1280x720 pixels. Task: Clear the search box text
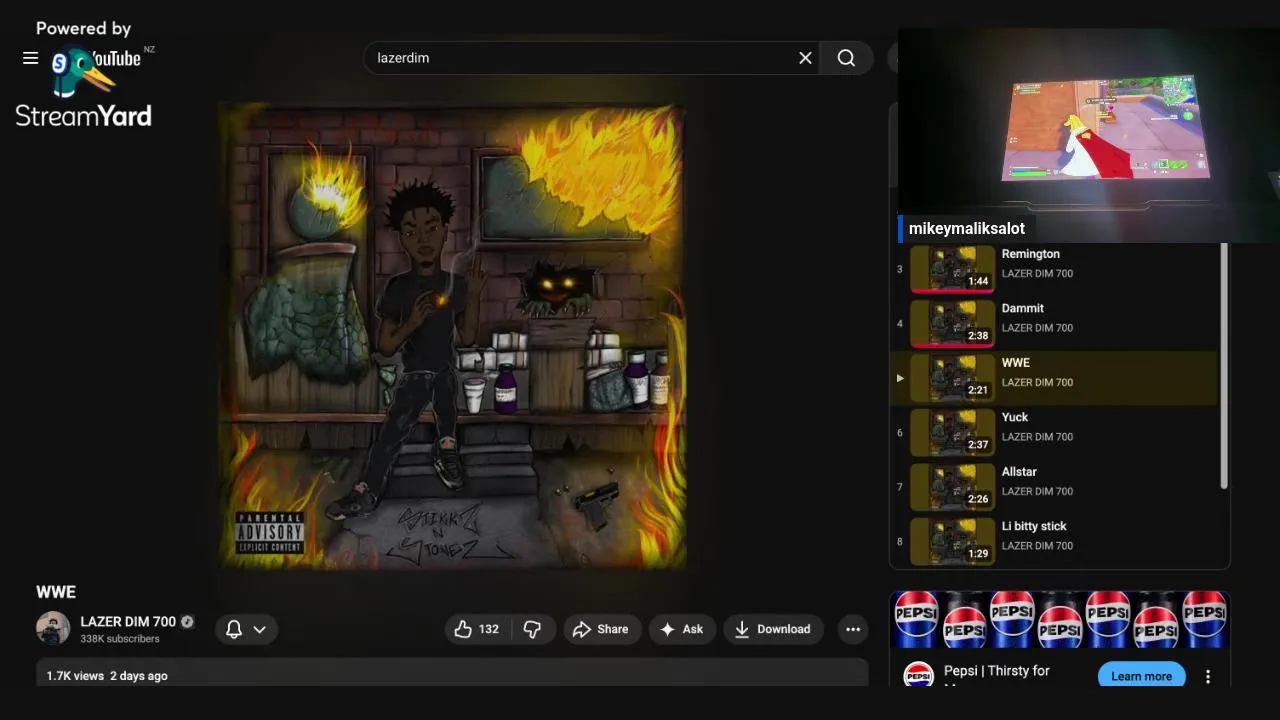(x=805, y=58)
